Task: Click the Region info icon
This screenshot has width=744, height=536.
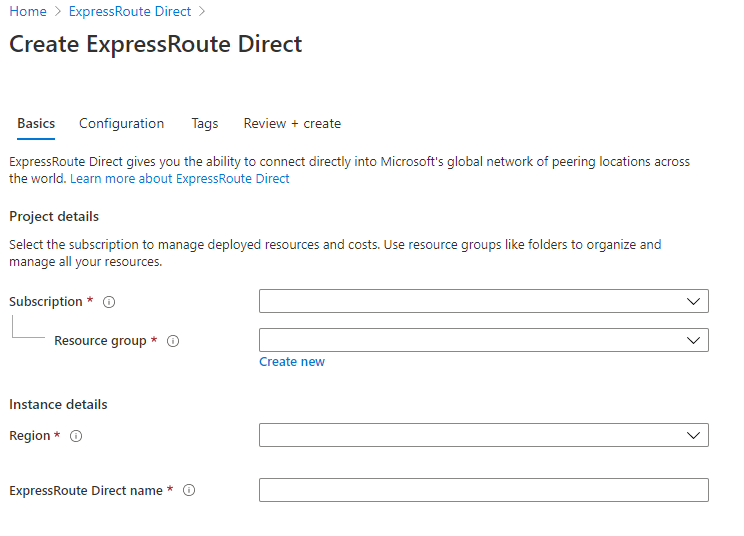Action: (x=76, y=436)
